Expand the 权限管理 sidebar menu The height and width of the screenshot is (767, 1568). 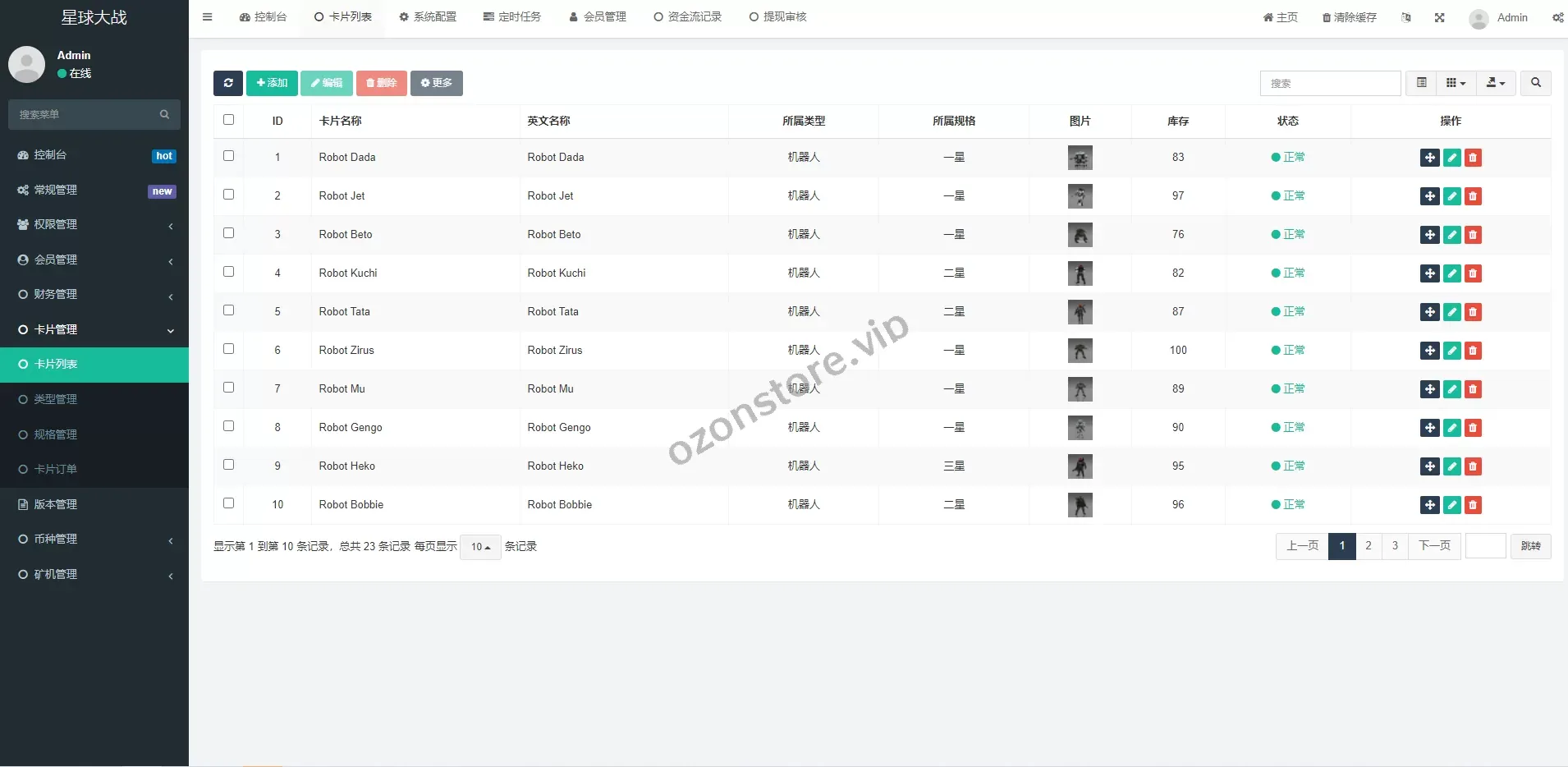click(94, 225)
